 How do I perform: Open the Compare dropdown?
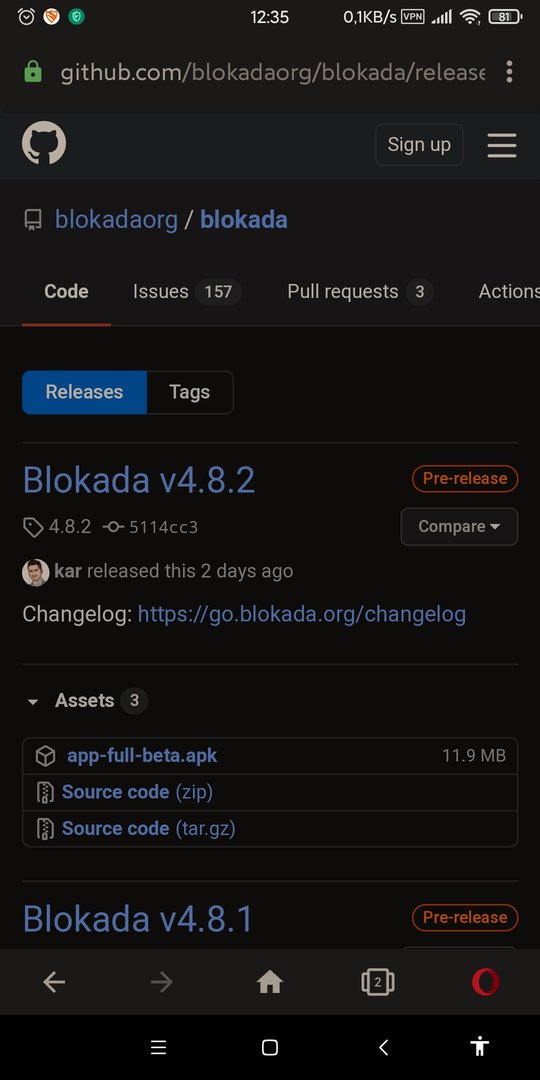pyautogui.click(x=459, y=527)
